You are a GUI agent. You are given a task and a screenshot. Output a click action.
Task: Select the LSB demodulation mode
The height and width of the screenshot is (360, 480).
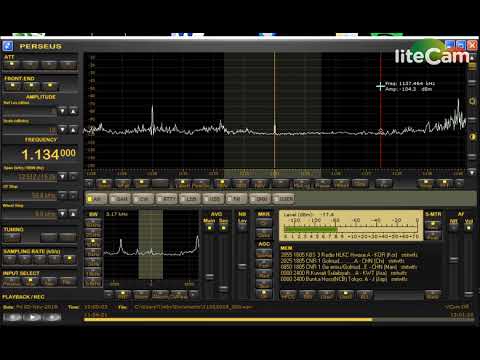[189, 199]
